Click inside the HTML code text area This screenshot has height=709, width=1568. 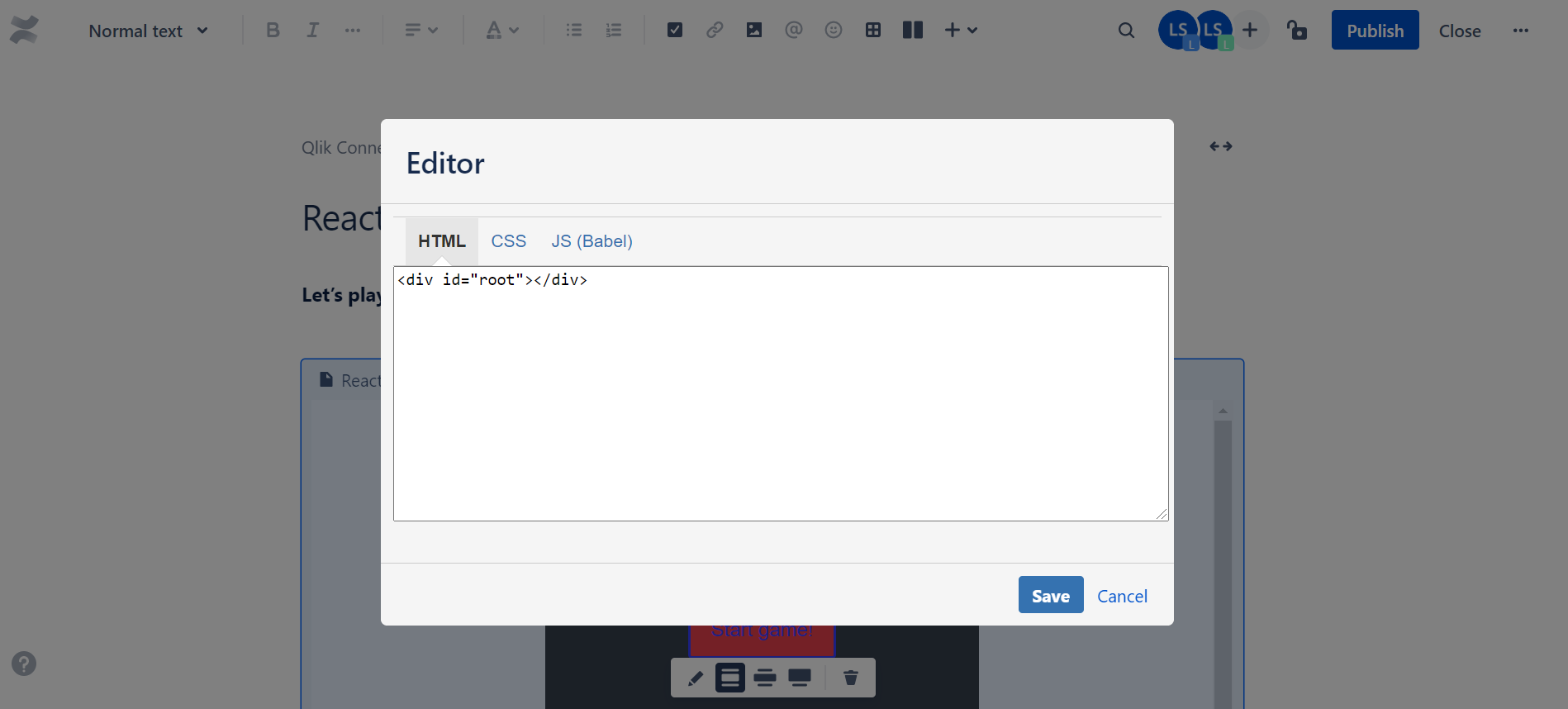point(781,393)
